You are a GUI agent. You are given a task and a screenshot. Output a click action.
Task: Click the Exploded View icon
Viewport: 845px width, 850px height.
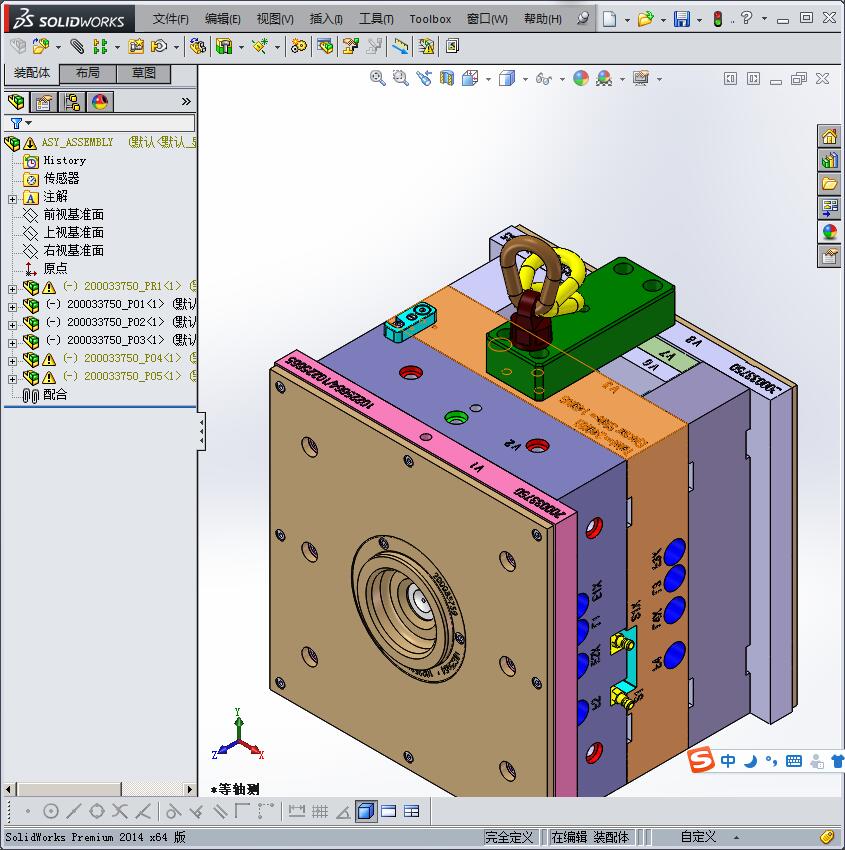(351, 47)
